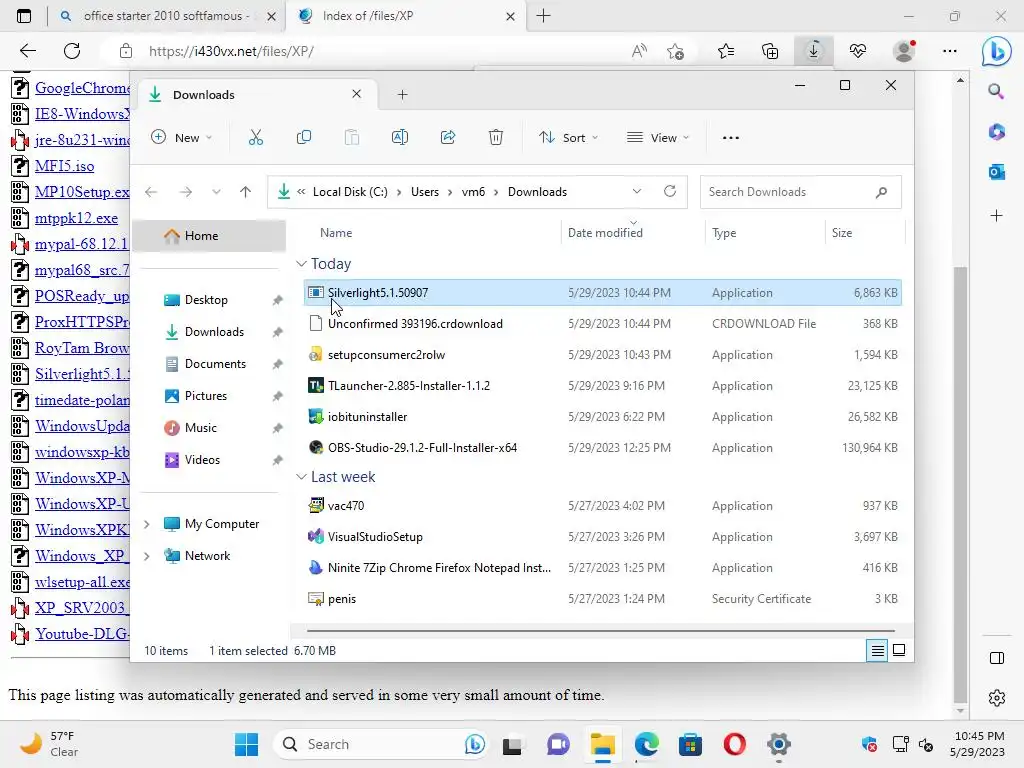Image resolution: width=1024 pixels, height=768 pixels.
Task: Open Microsoft Store on the taskbar
Action: click(x=690, y=744)
